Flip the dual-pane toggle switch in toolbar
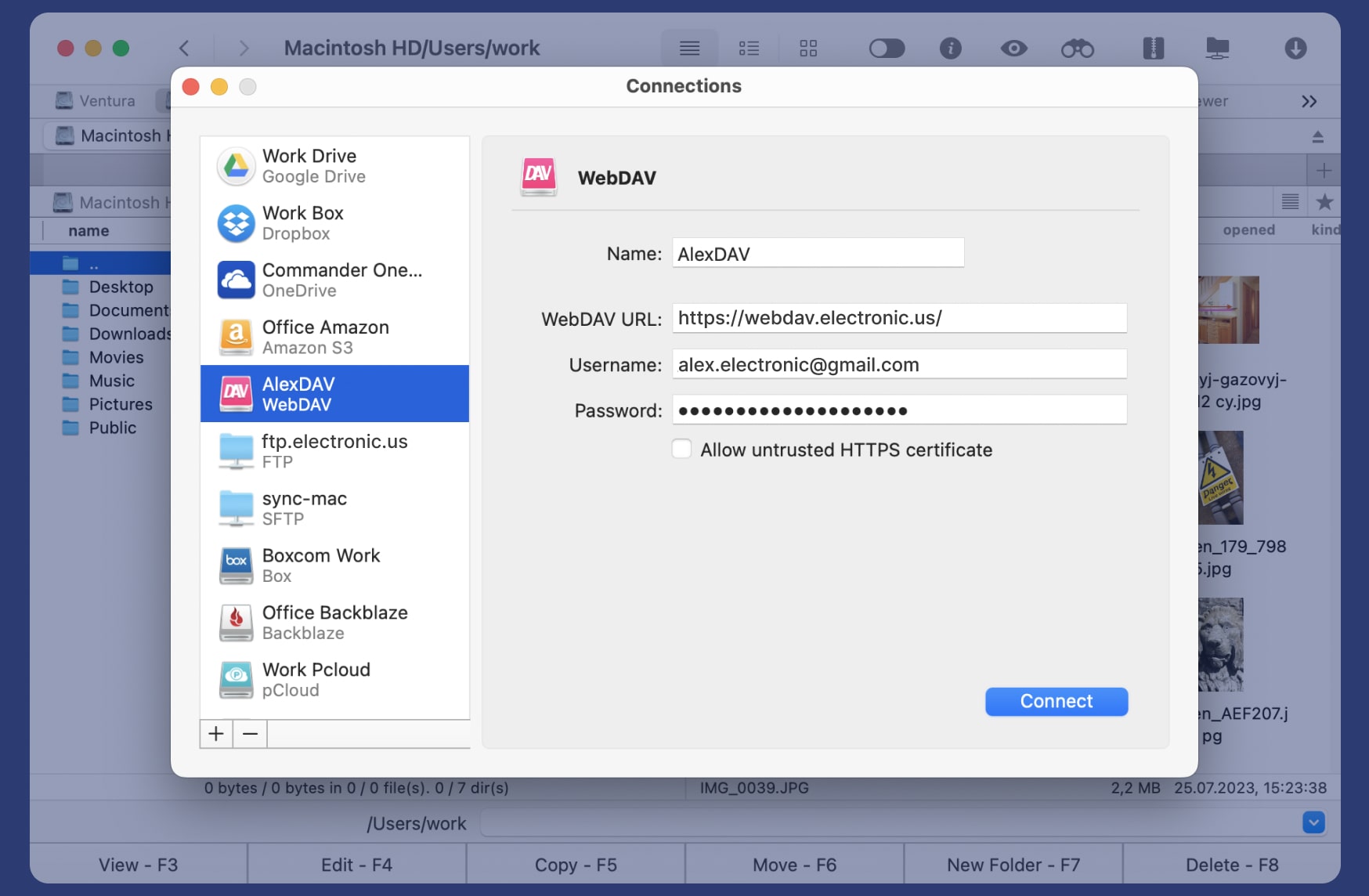Image resolution: width=1369 pixels, height=896 pixels. click(x=886, y=48)
